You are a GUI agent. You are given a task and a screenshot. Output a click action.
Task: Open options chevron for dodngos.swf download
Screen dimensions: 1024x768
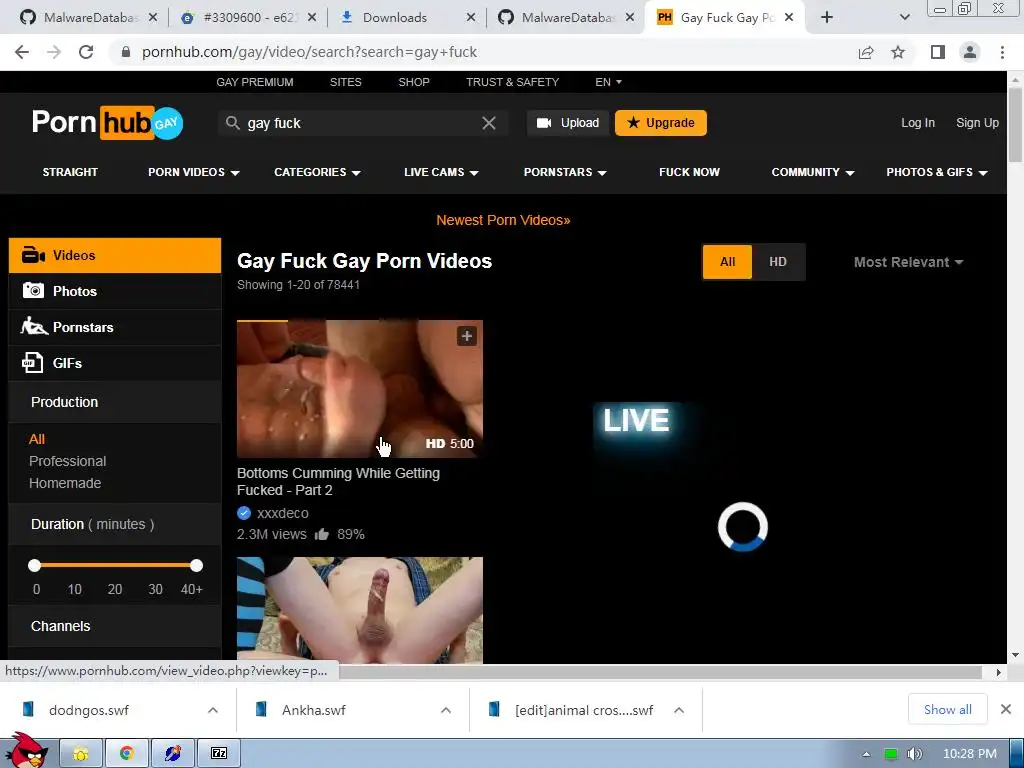[212, 710]
